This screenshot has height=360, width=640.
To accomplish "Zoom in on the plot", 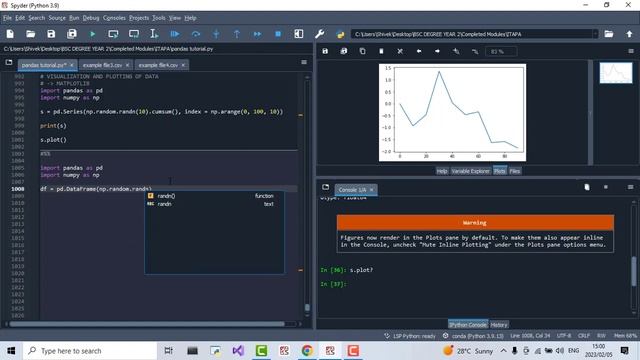I will 456,51.
